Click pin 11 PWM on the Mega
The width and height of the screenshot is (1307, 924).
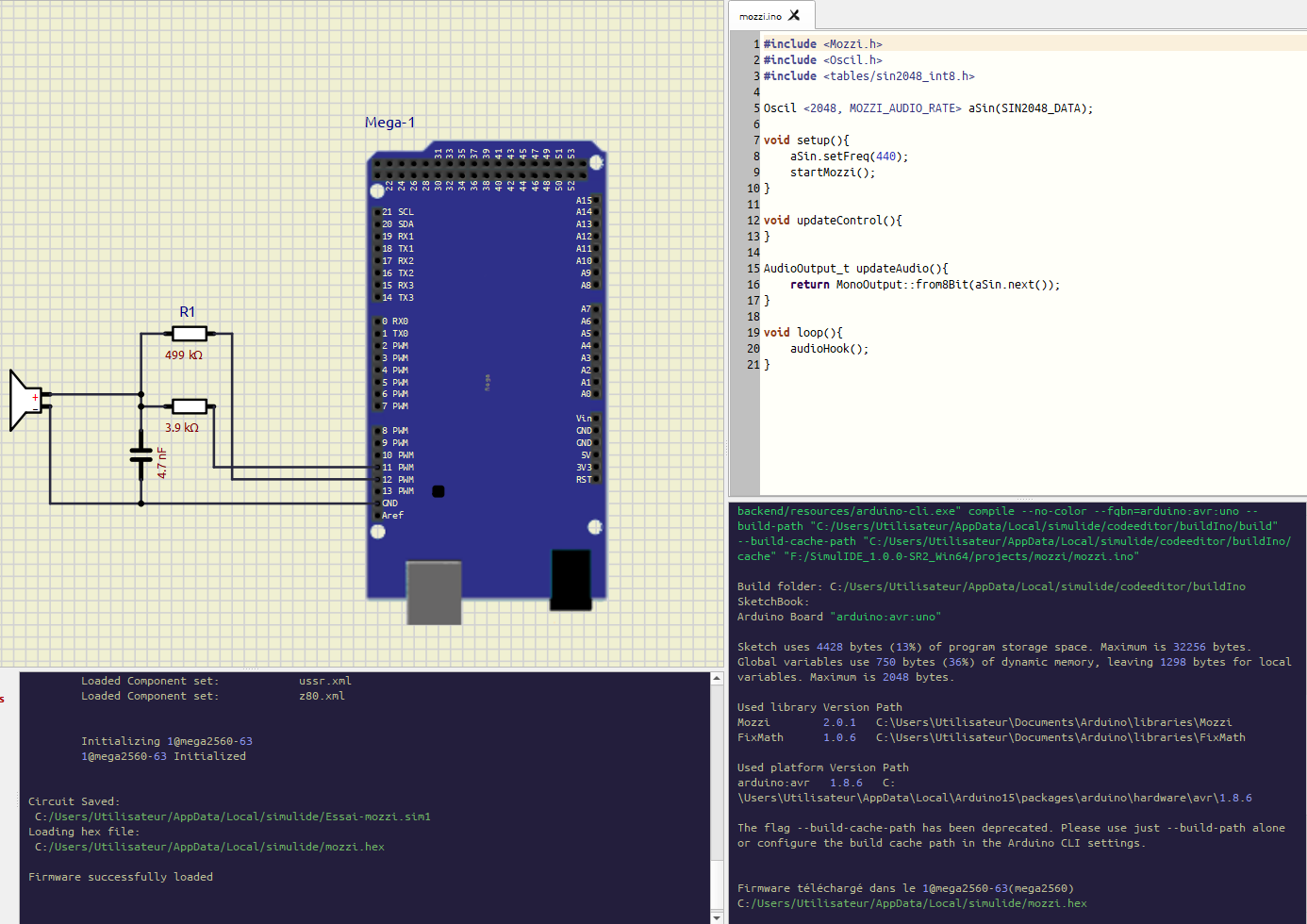(378, 468)
